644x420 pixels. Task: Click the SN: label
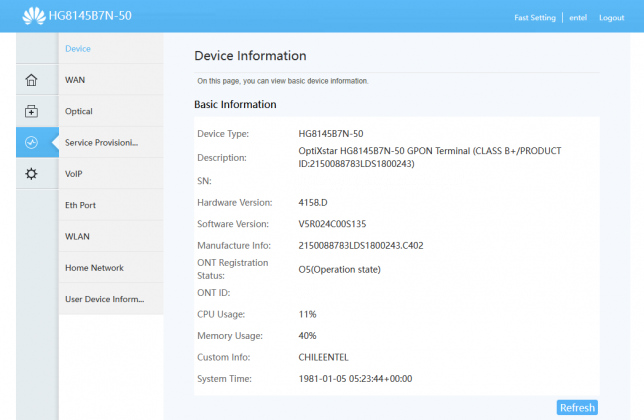(204, 181)
